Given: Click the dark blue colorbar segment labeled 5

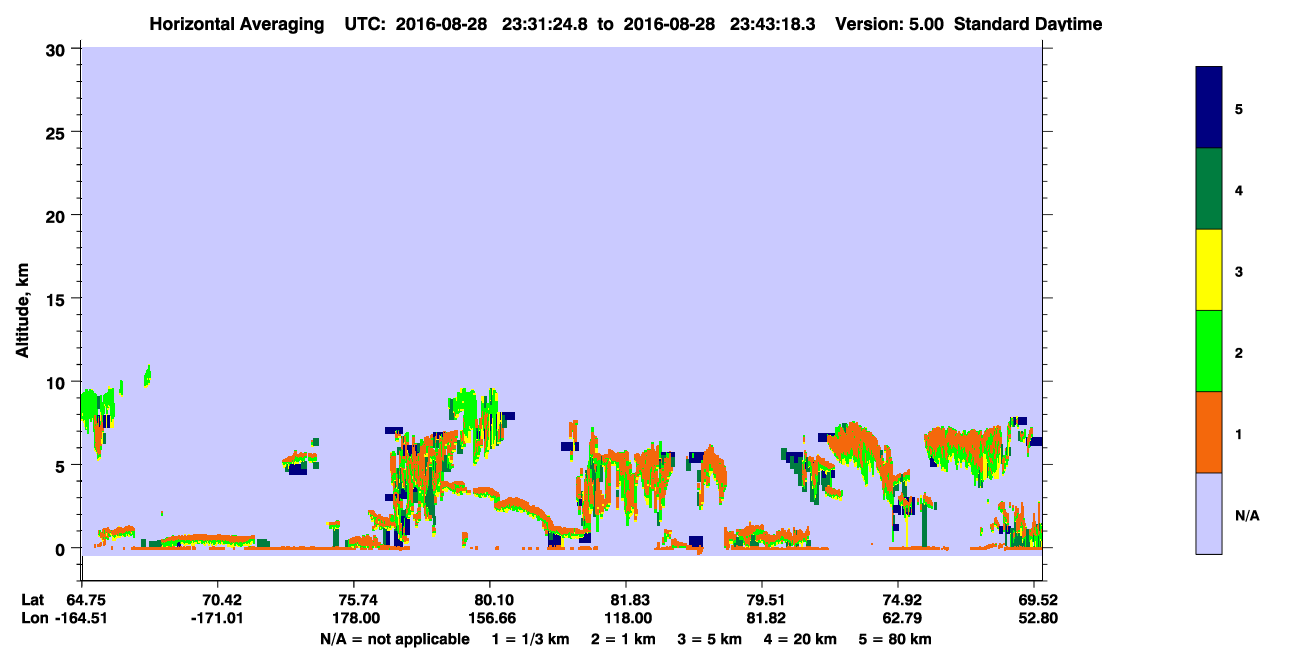Looking at the screenshot, I should [x=1209, y=108].
